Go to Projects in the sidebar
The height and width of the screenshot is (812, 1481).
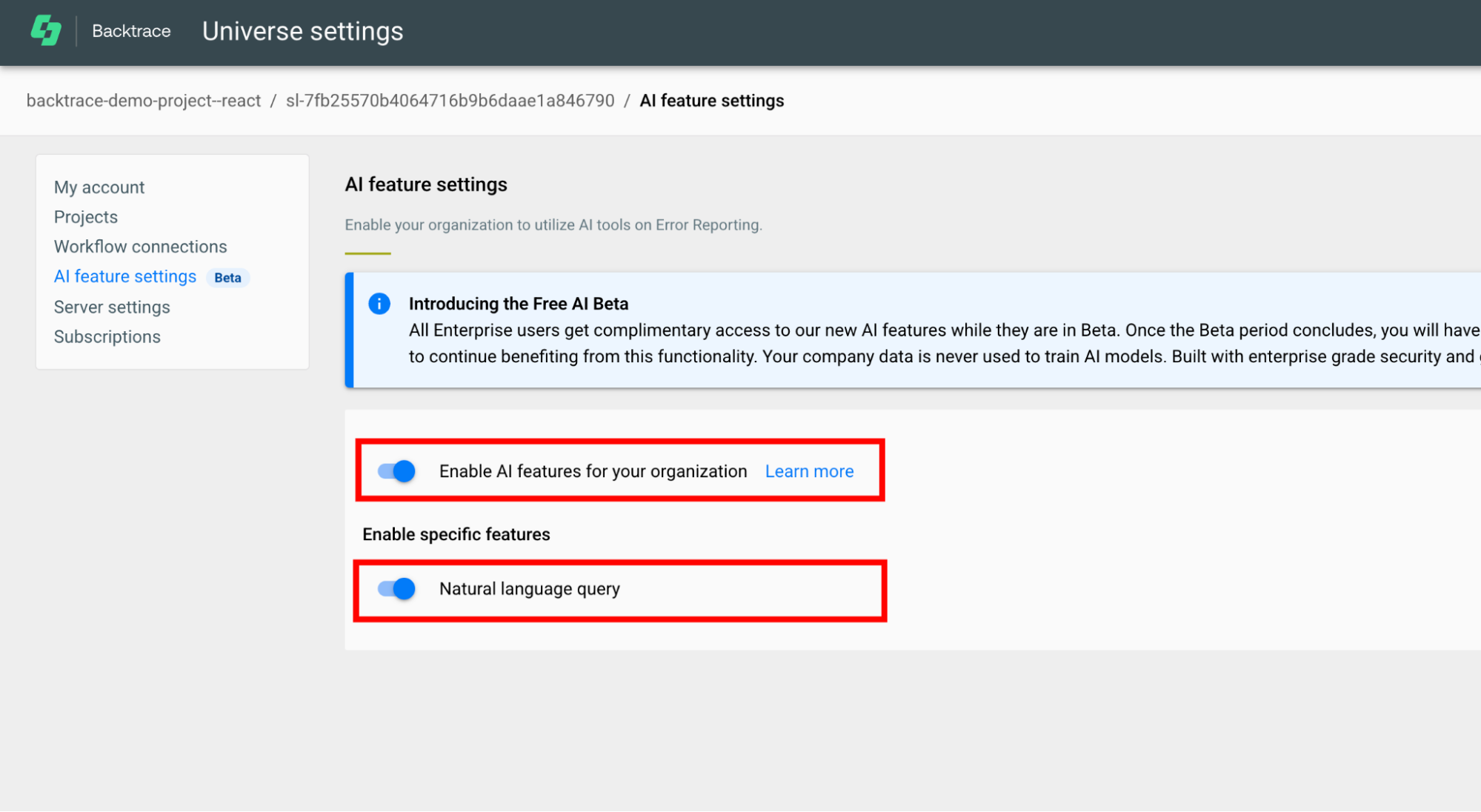tap(86, 217)
